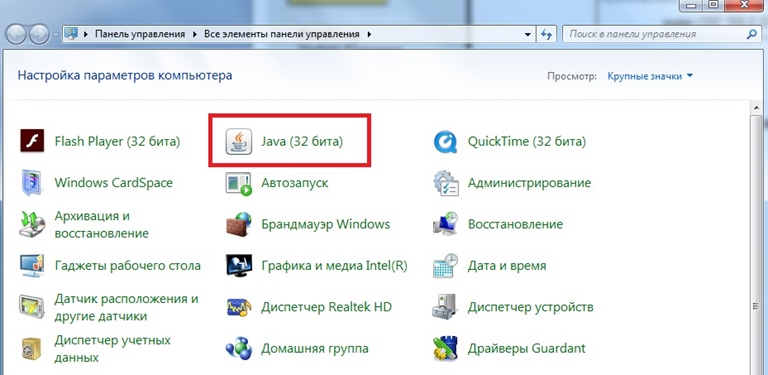768x375 pixels.
Task: Go back with the Back arrow button
Action: pyautogui.click(x=16, y=34)
